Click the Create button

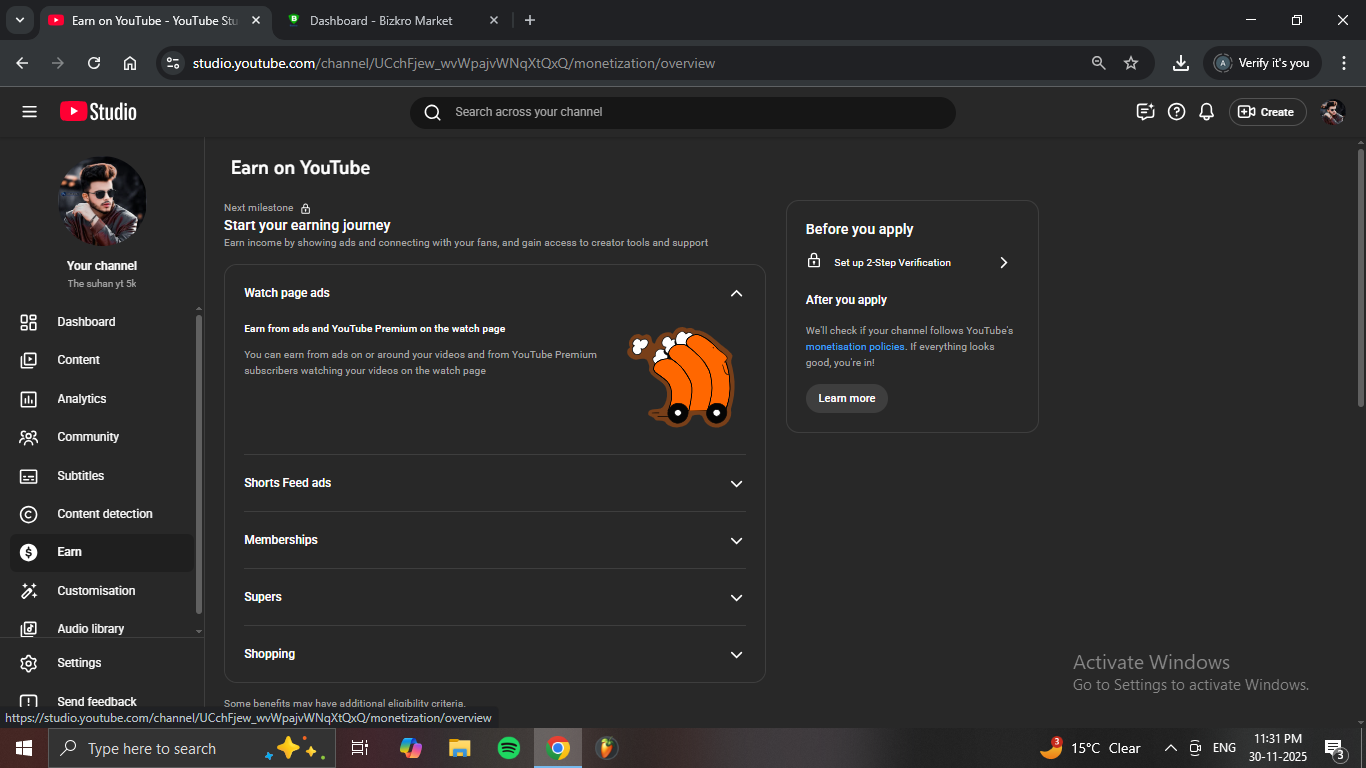click(x=1267, y=112)
